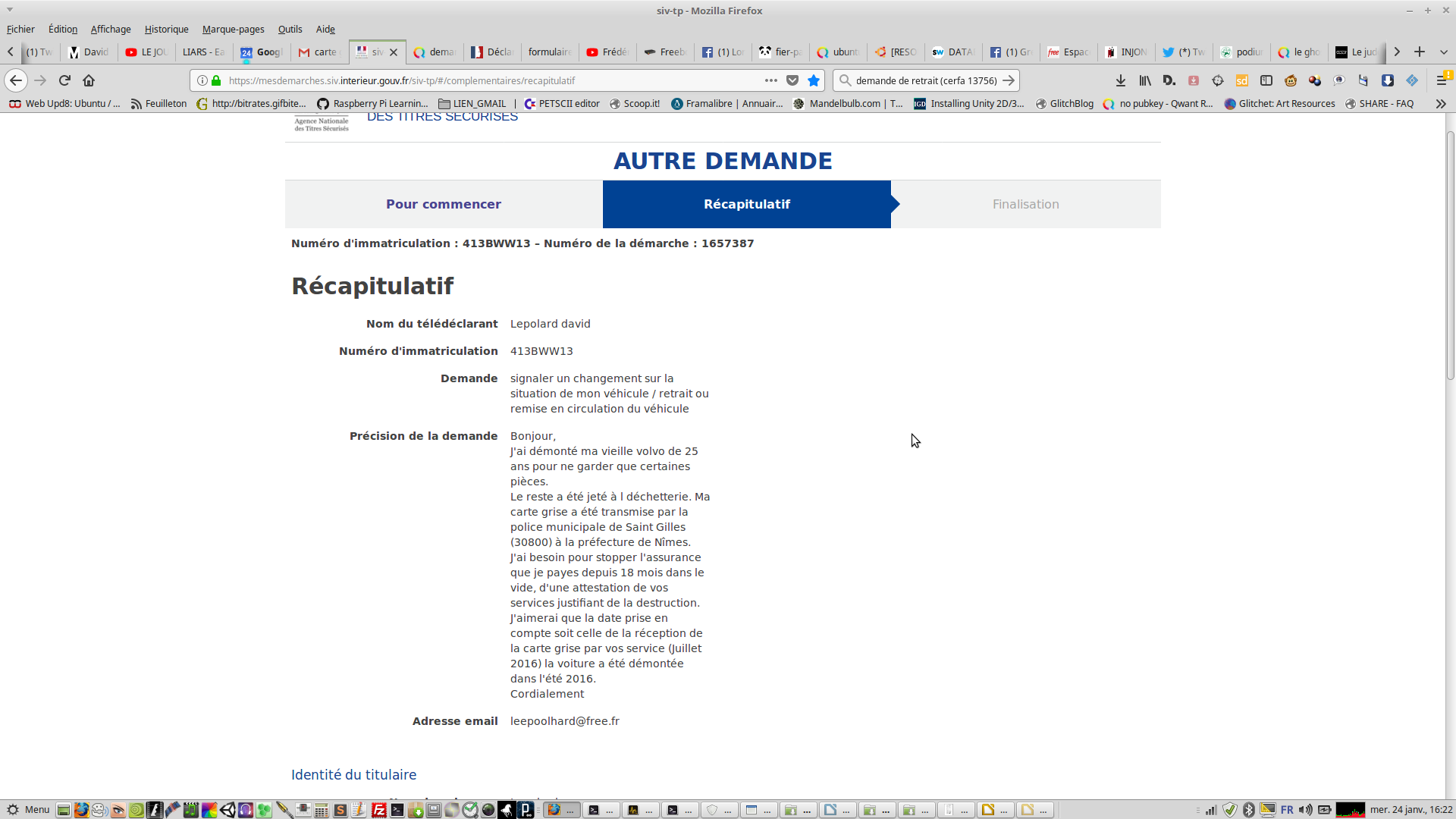Open the Firefox hamburger menu
Image resolution: width=1456 pixels, height=819 pixels.
click(x=1442, y=80)
